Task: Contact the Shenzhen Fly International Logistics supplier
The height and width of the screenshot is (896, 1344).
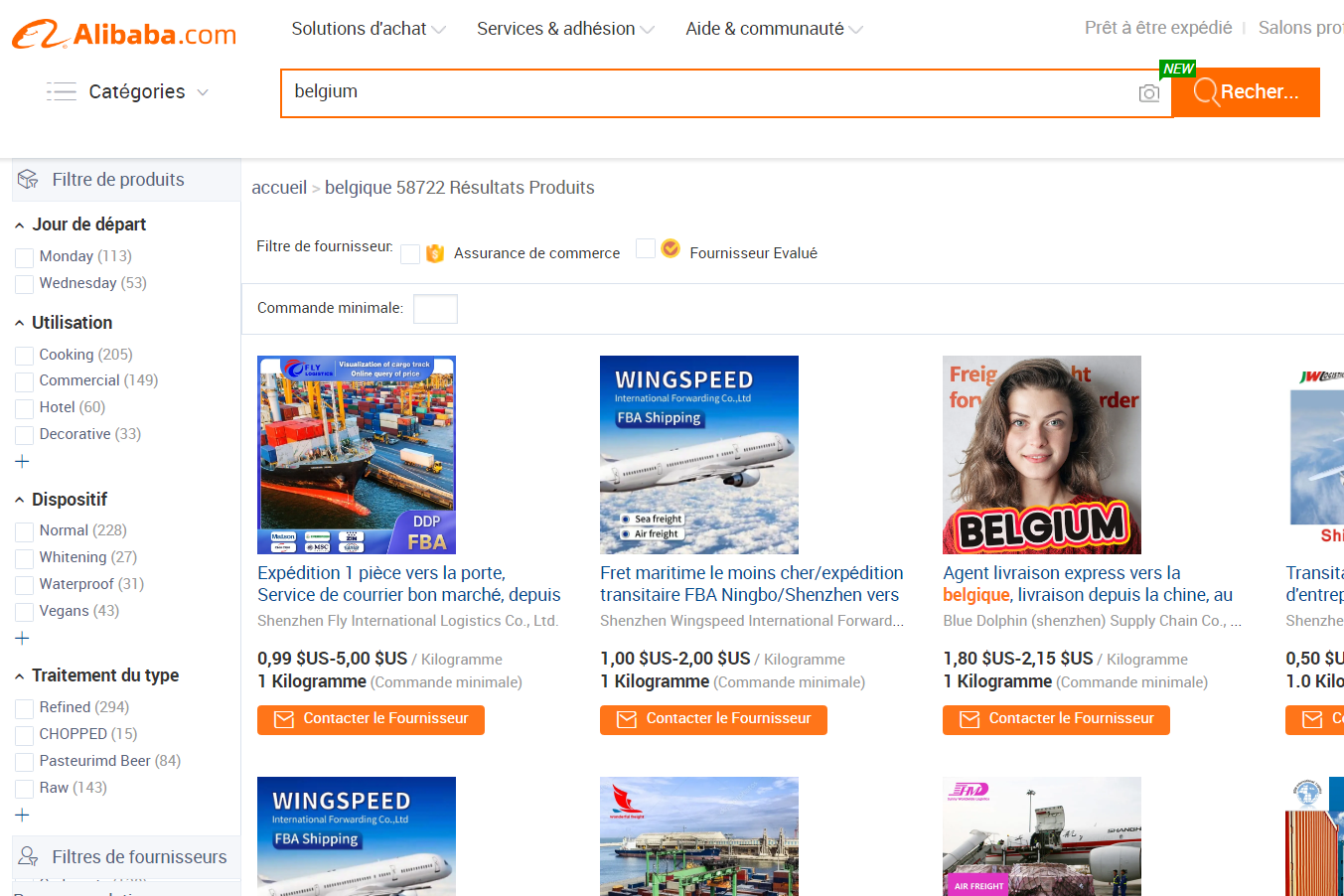Action: click(371, 719)
